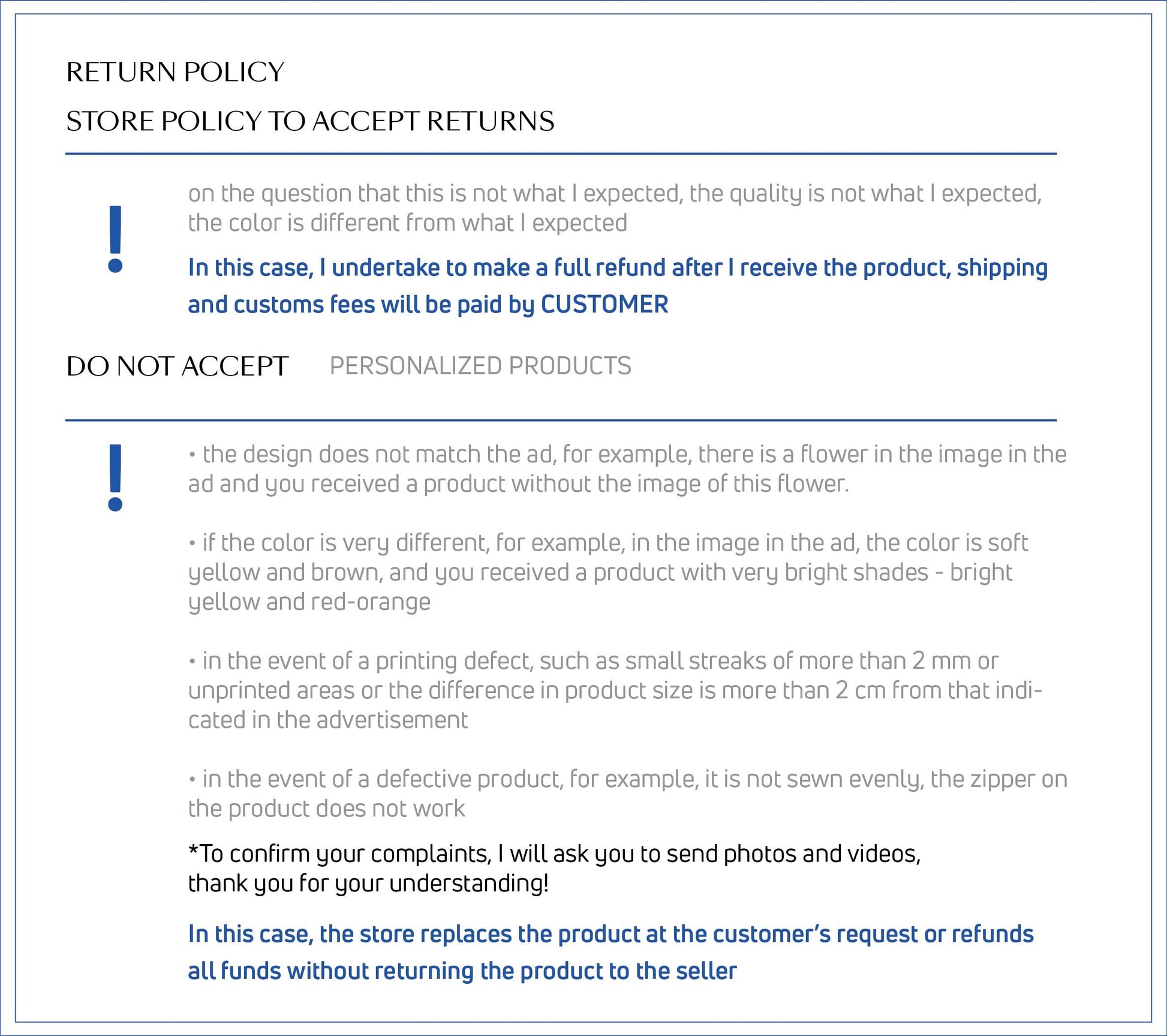Click the upper blue exclamation mark icon
1167x1036 pixels.
(x=115, y=239)
